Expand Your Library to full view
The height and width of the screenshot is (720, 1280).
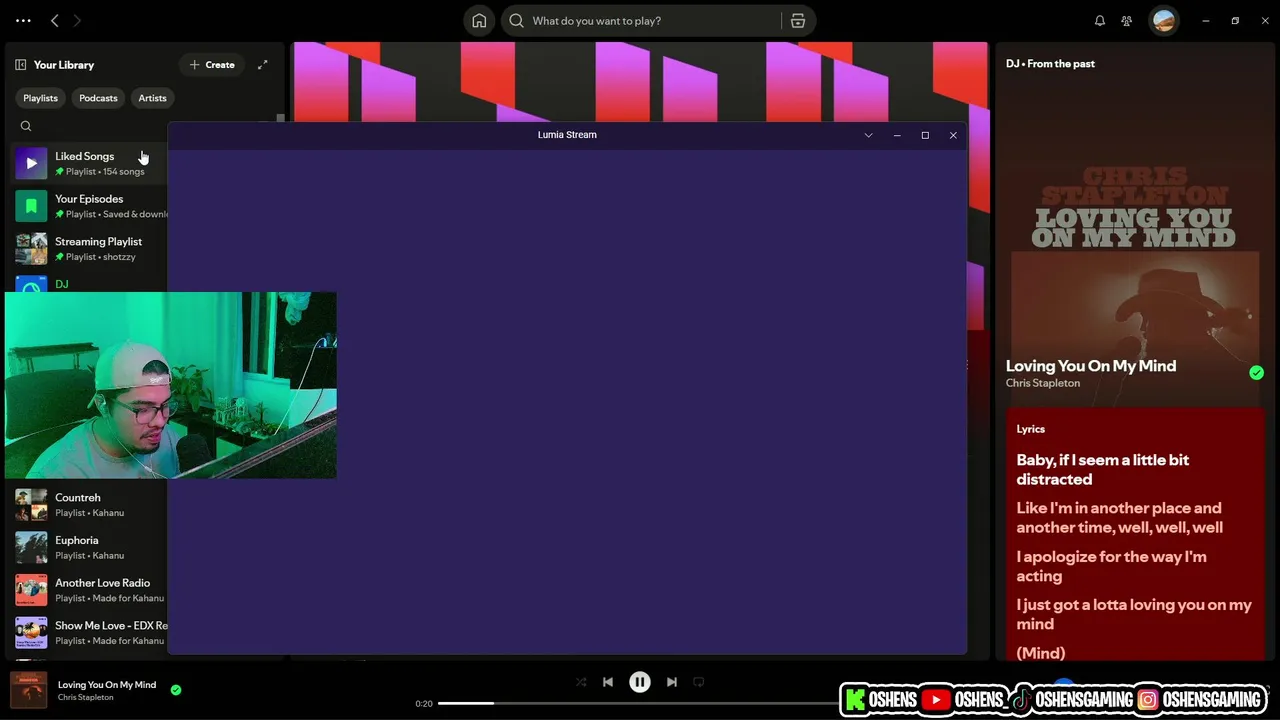point(262,65)
